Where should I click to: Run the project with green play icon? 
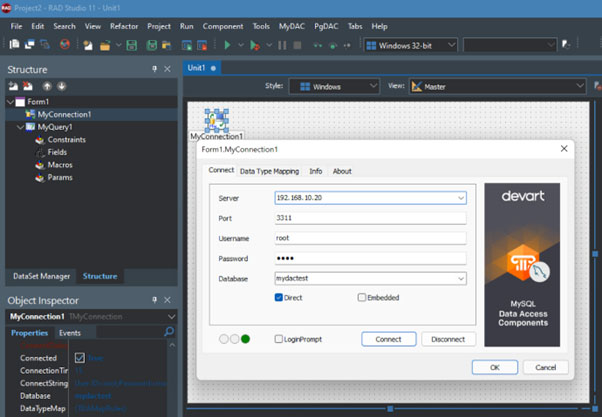click(x=227, y=45)
